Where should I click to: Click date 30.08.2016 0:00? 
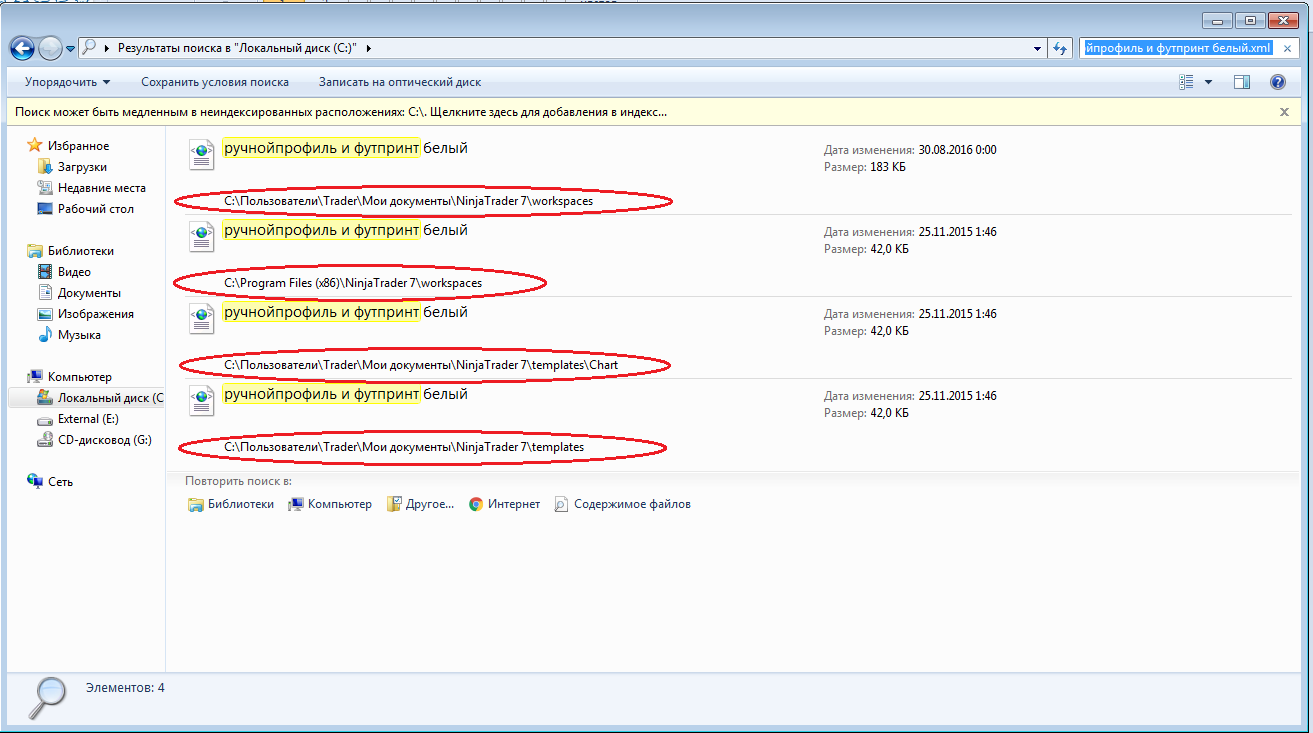[x=958, y=150]
